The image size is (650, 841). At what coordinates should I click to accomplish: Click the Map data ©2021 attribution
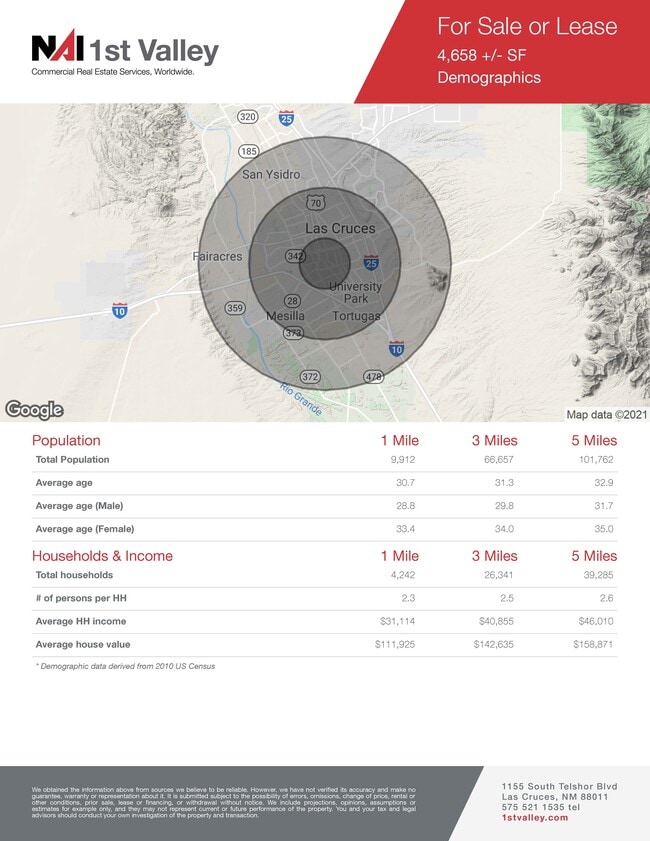(x=604, y=414)
